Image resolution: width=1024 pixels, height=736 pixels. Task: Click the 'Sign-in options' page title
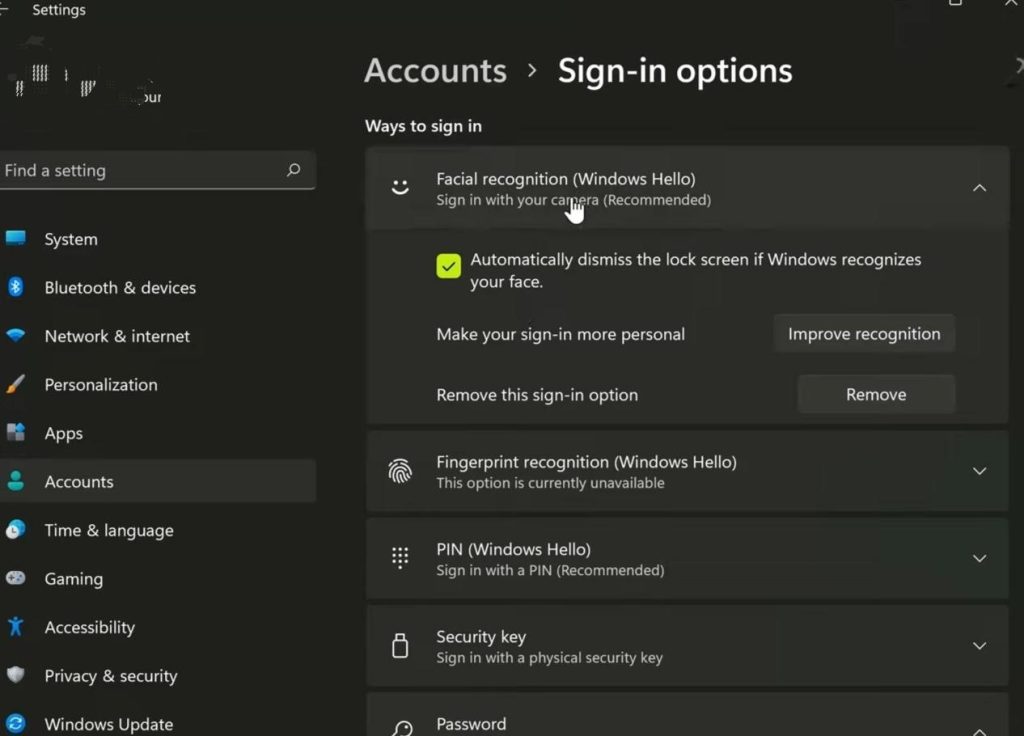675,71
